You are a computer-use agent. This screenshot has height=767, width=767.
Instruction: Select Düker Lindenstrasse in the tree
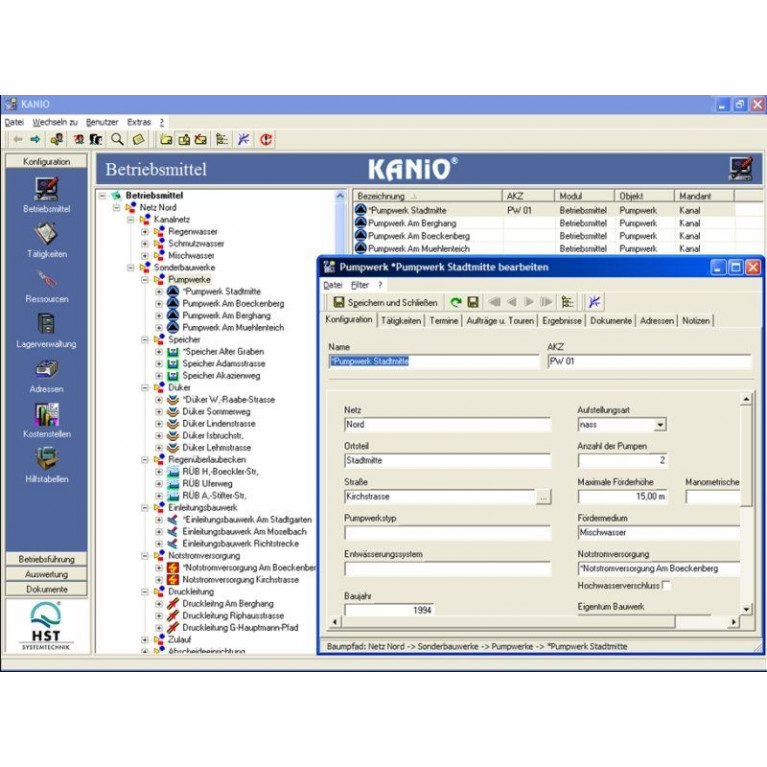tap(219, 424)
